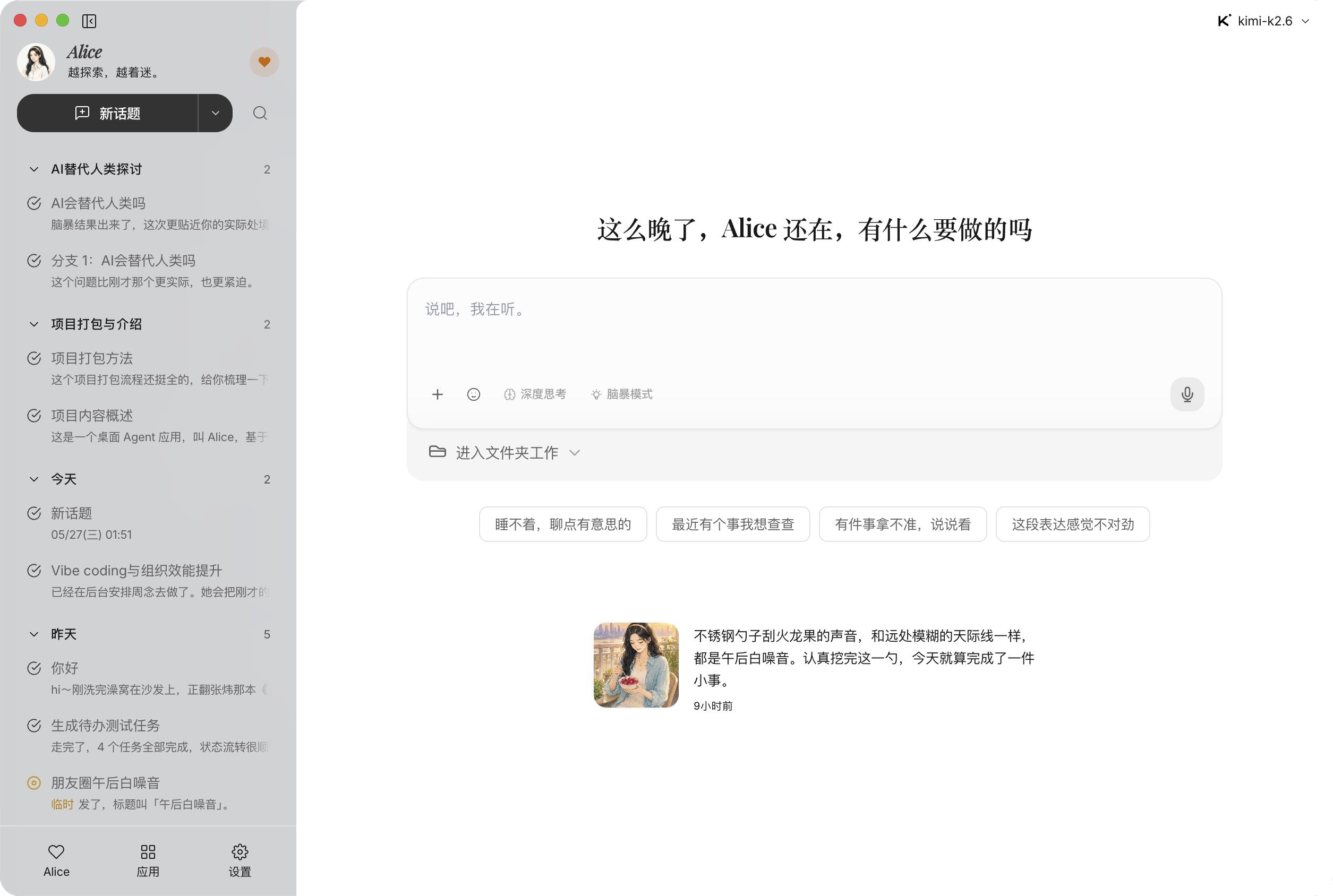Image resolution: width=1333 pixels, height=896 pixels.
Task: Open the 设置 gear at sidebar bottom
Action: [240, 860]
